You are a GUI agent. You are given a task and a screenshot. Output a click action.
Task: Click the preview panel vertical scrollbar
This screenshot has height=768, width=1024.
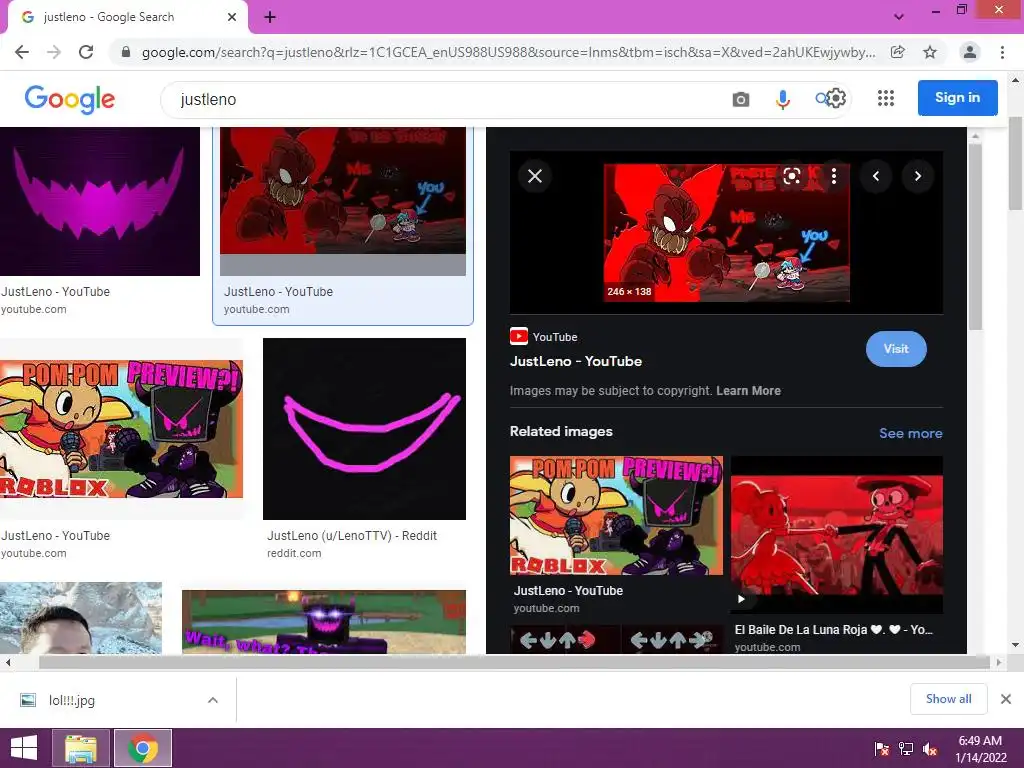pos(975,236)
